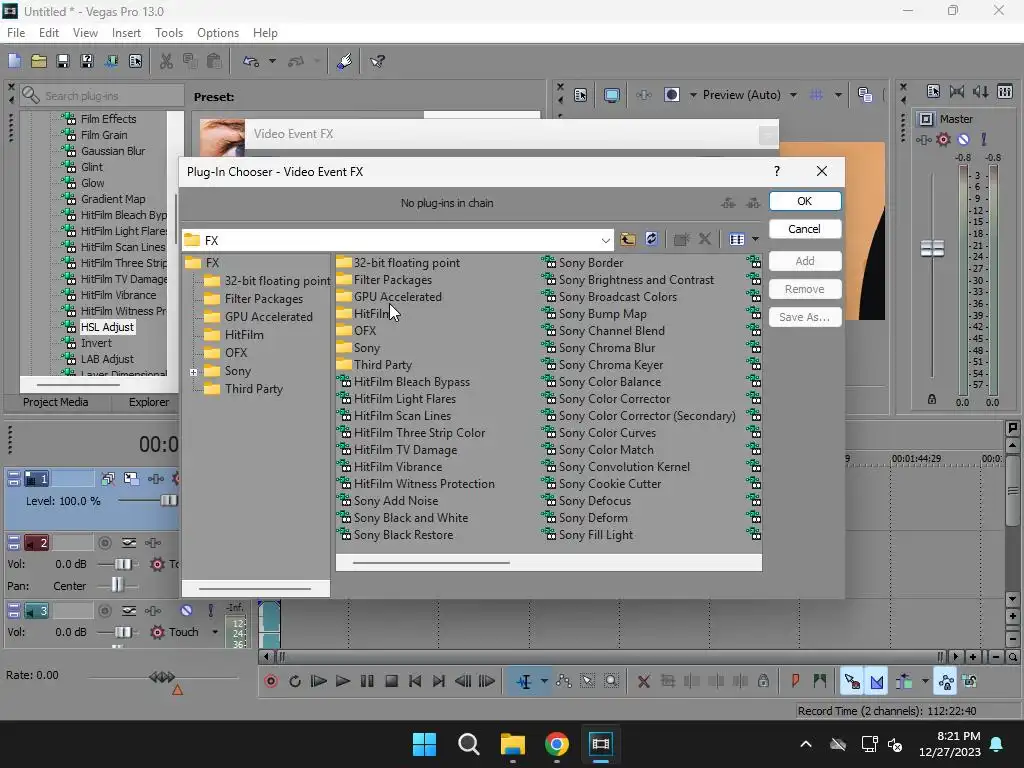The height and width of the screenshot is (768, 1024).
Task: Open Split Screen View dropdown arrow
Action: pos(693,95)
